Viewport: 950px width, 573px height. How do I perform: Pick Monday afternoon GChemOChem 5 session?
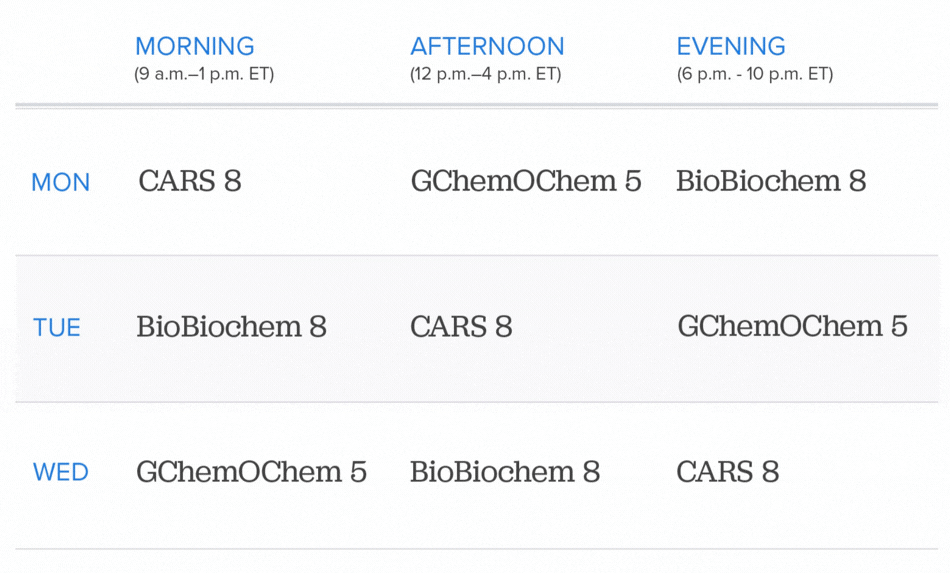[526, 181]
